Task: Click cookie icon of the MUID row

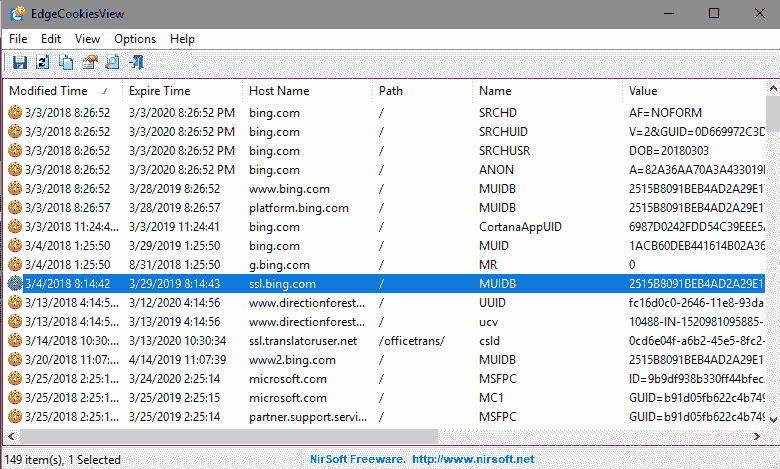Action: tap(15, 245)
